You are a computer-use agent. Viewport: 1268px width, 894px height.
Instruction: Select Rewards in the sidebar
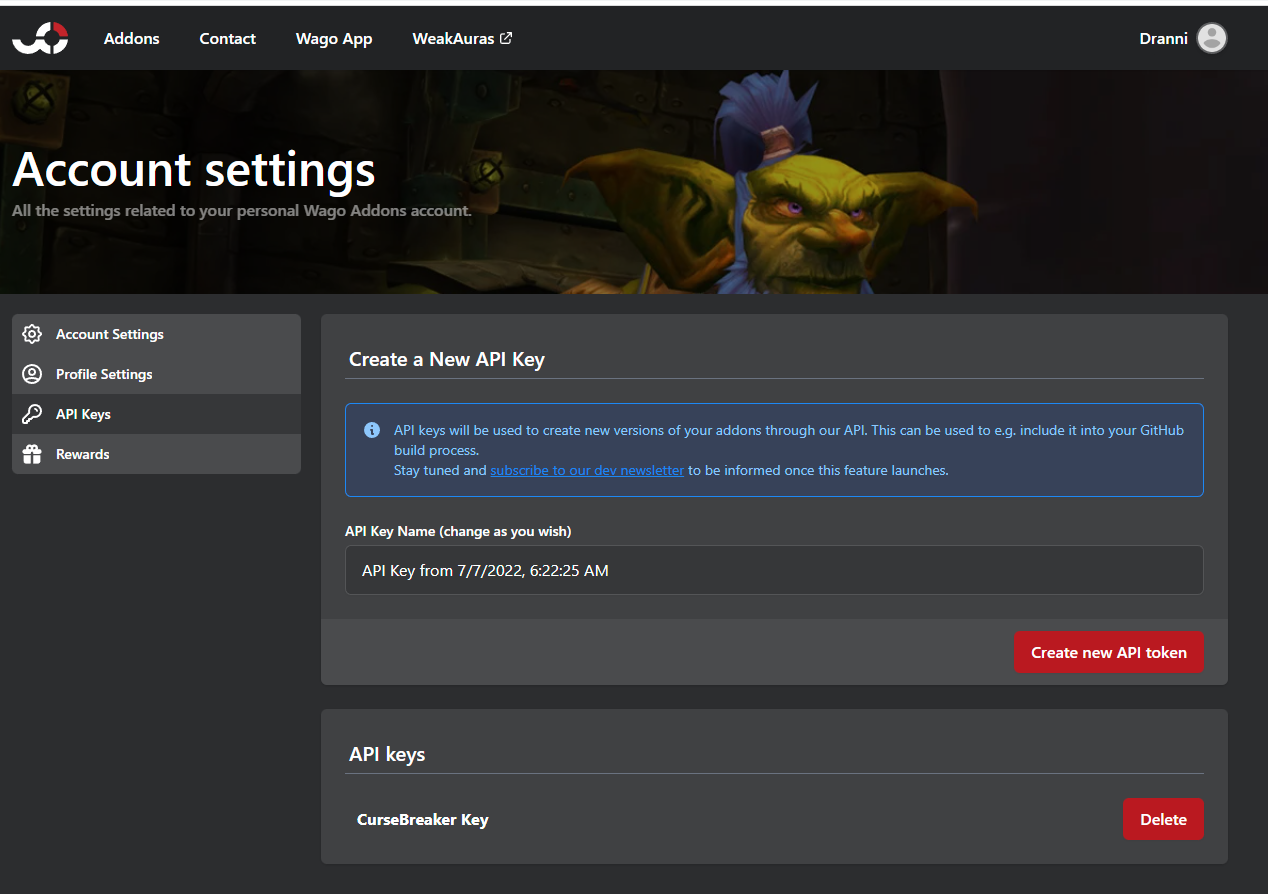click(82, 454)
